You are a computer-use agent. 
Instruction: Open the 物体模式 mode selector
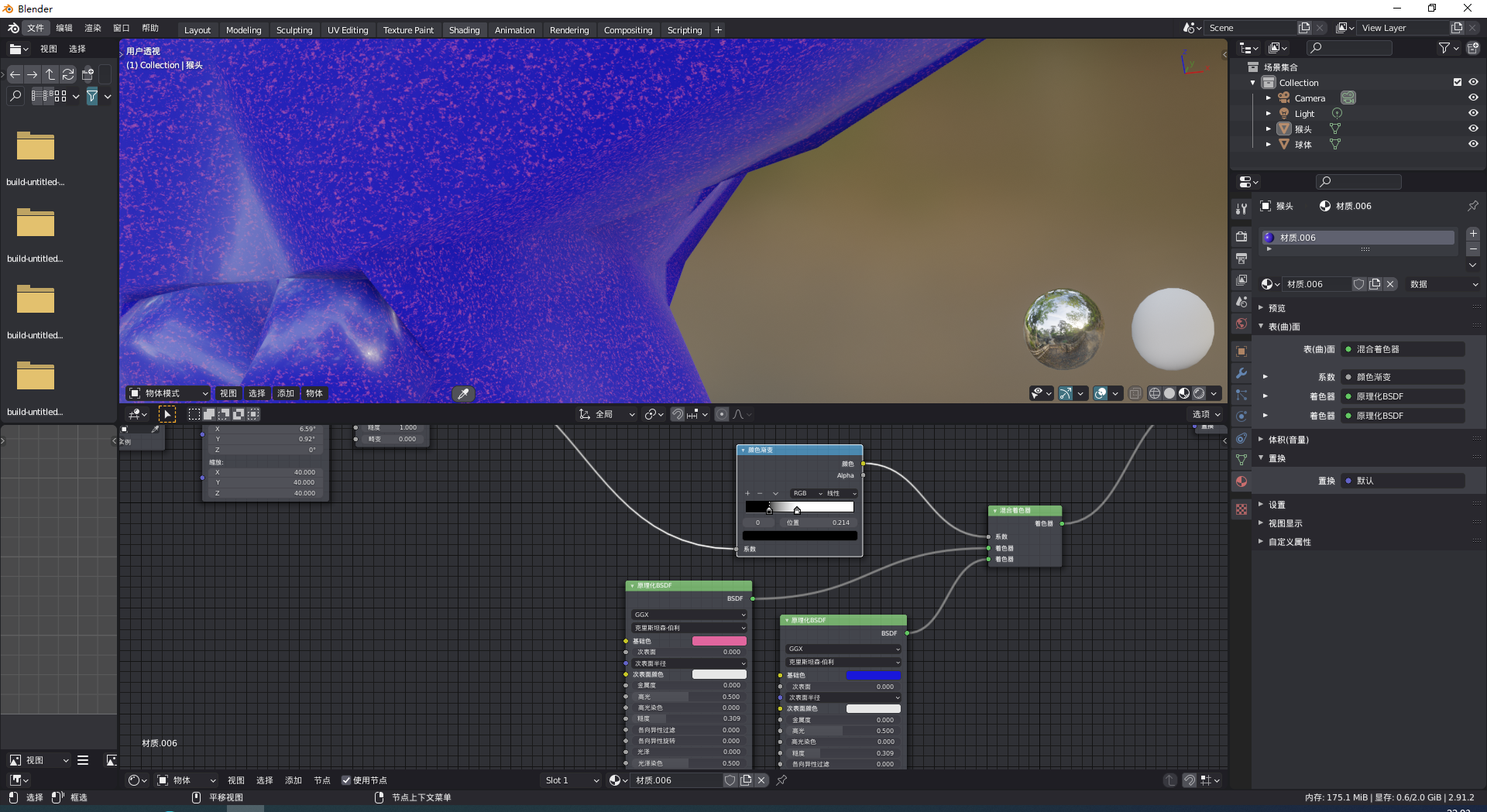(167, 393)
